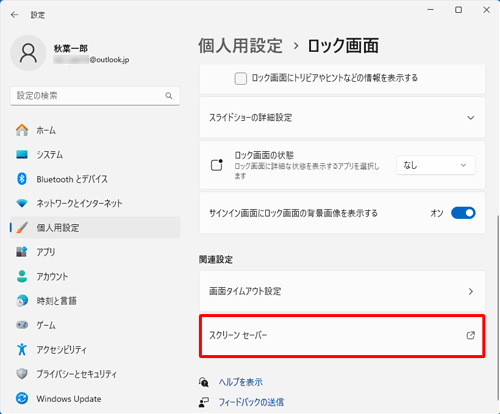Click the ロック画面の状態 app icon
Image resolution: width=500 pixels, height=414 pixels.
[217, 165]
